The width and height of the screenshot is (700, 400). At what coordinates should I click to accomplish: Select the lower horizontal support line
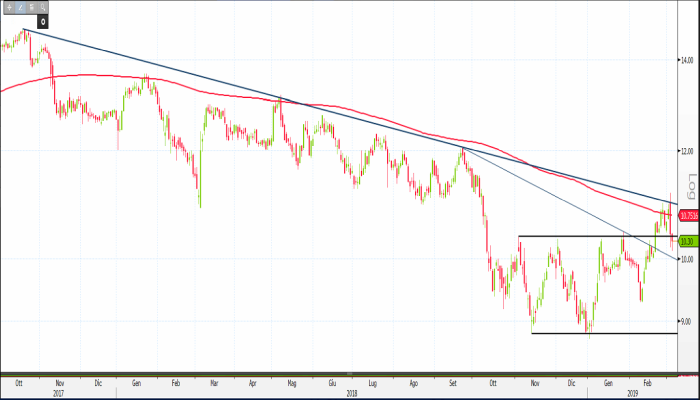click(600, 333)
